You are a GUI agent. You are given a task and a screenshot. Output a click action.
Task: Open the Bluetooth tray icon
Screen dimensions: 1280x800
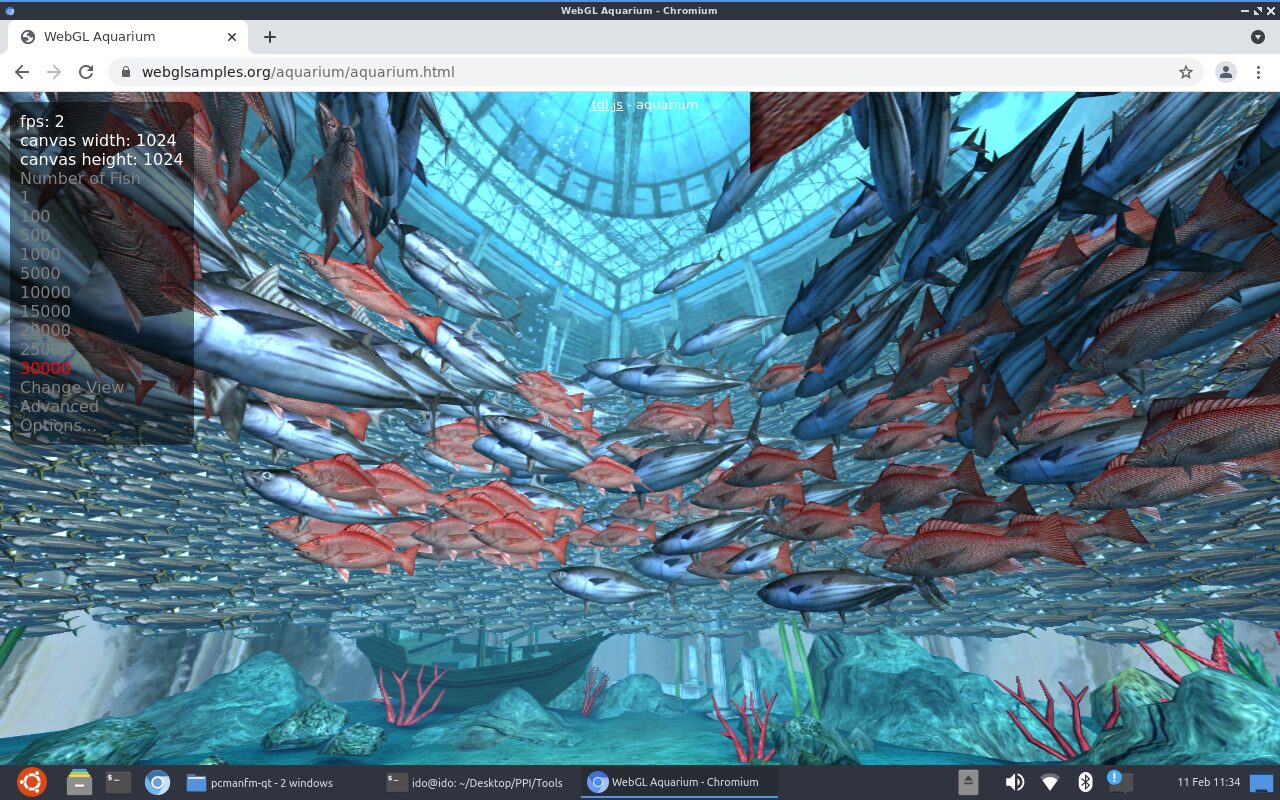point(1085,782)
